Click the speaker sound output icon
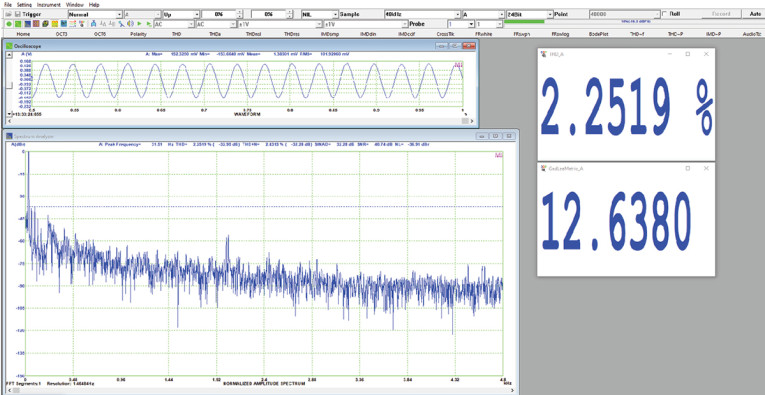This screenshot has width=765, height=395. click(130, 23)
